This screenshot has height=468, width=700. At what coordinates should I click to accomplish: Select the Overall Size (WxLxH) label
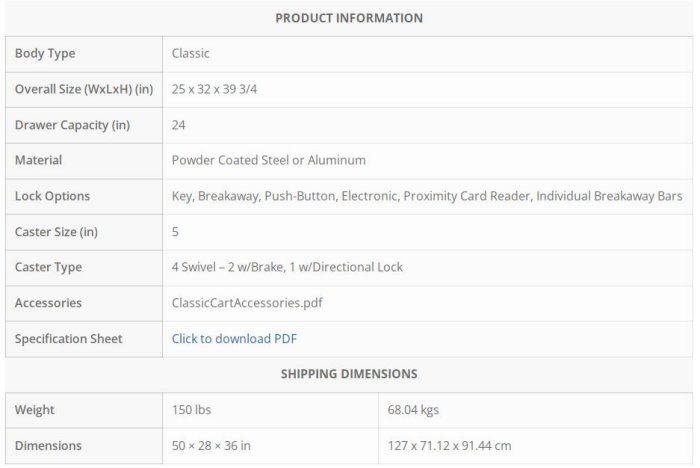pyautogui.click(x=83, y=89)
